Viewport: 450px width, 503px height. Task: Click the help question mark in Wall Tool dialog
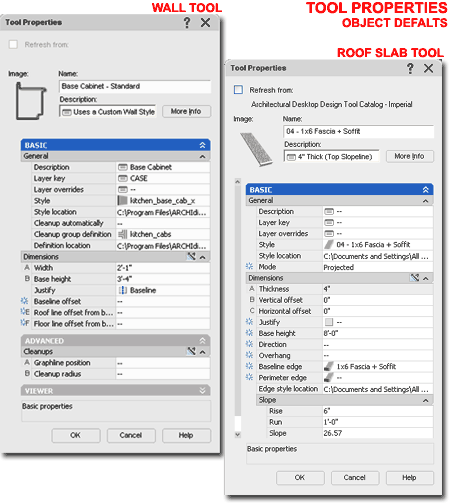[x=187, y=23]
